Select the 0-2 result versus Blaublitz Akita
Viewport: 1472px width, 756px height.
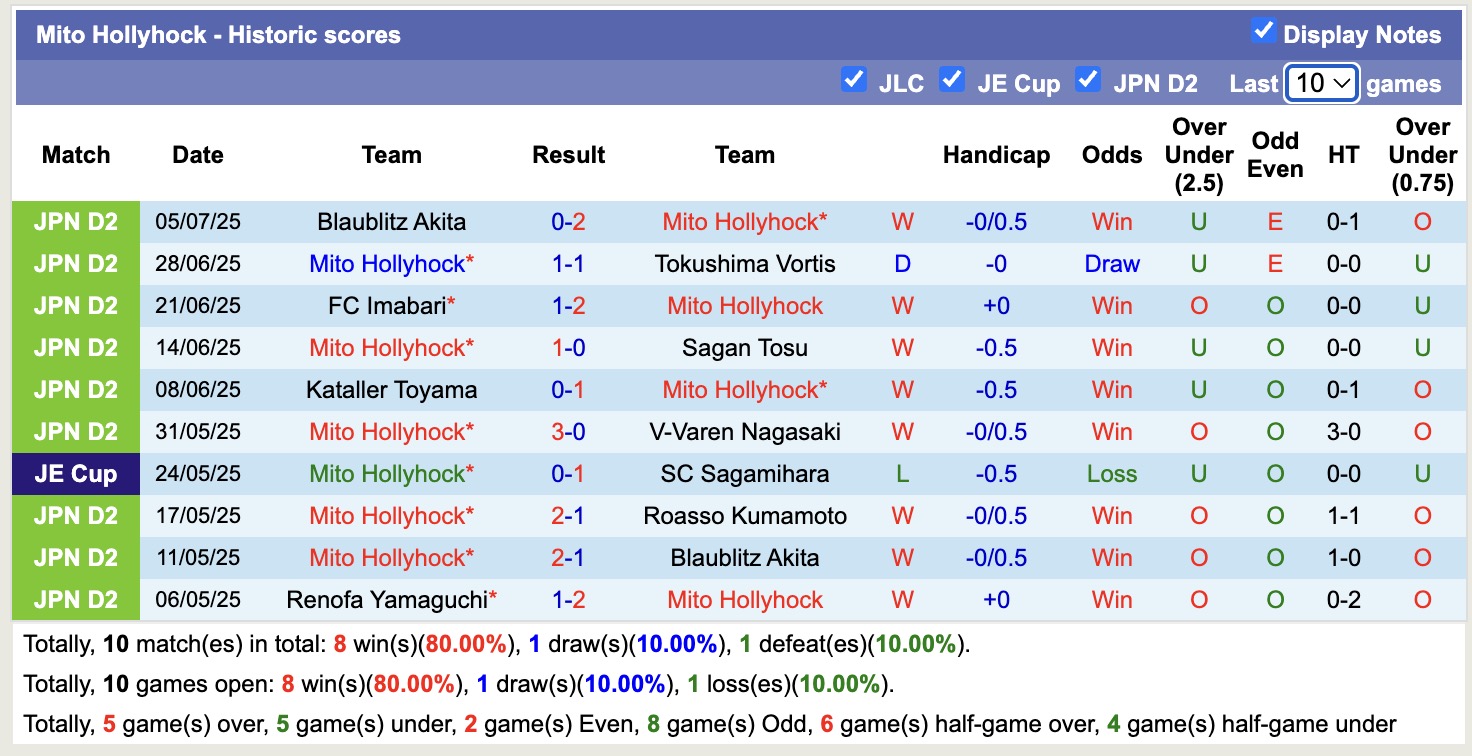click(568, 221)
